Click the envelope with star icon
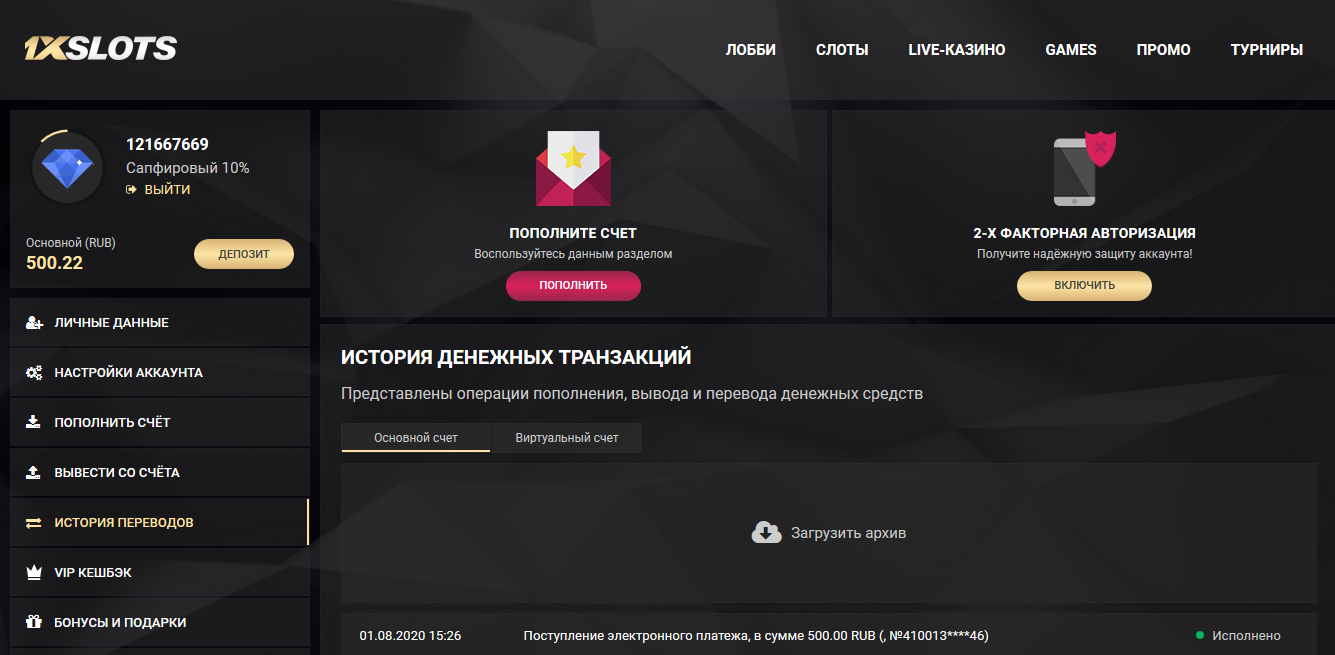Screen dimensions: 1335x655 573,168
